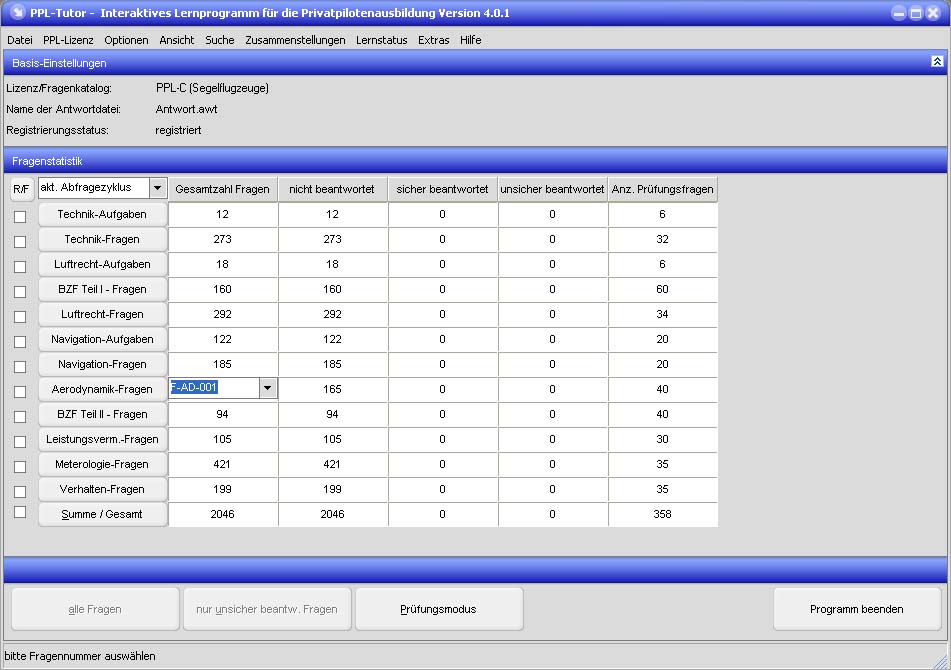Click the Navigation-Aufgaben button
Screen dimensions: 951x670
click(x=102, y=339)
